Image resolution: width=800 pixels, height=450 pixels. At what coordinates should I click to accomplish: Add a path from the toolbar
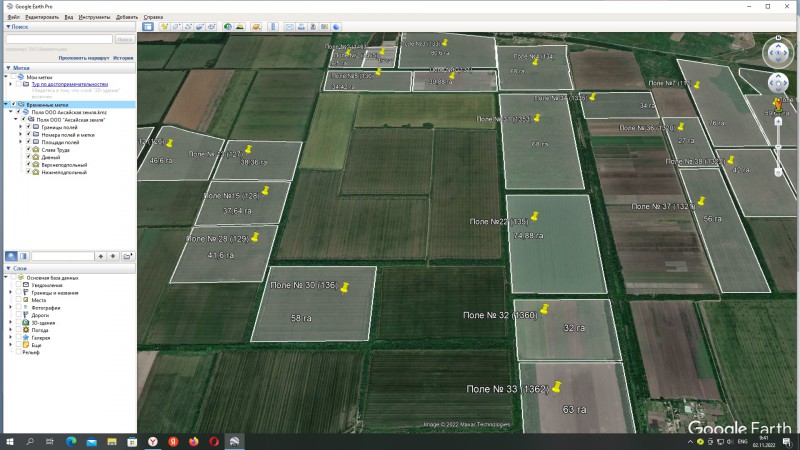188,27
